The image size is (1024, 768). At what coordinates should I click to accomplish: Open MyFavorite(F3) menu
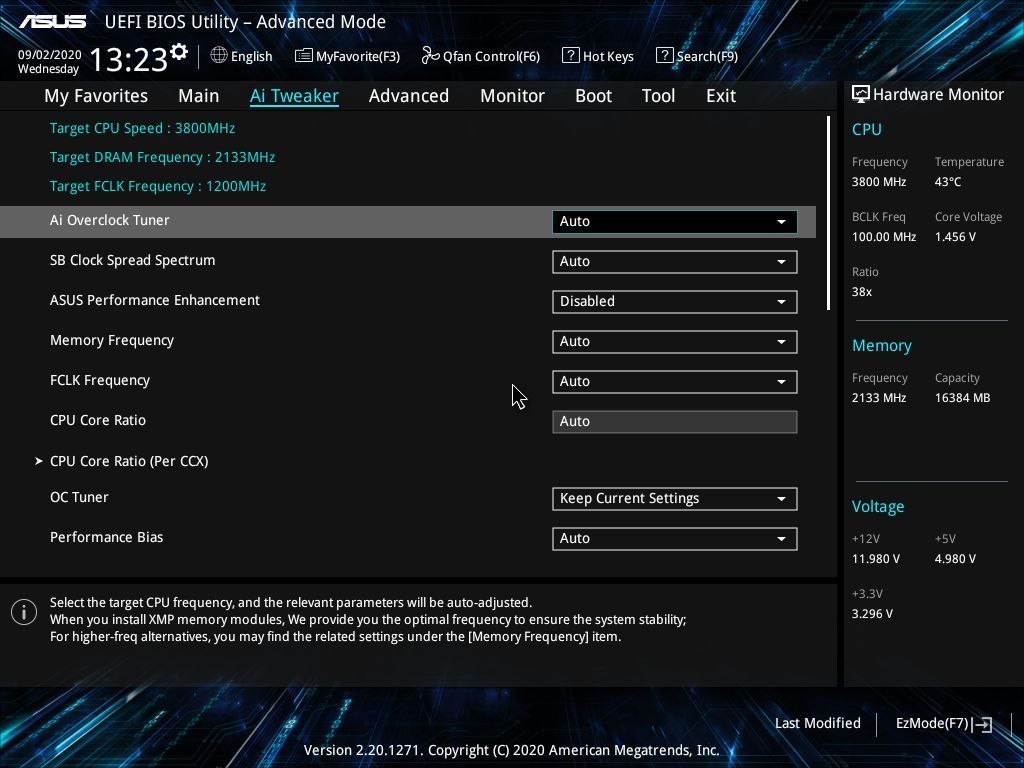[x=358, y=56]
